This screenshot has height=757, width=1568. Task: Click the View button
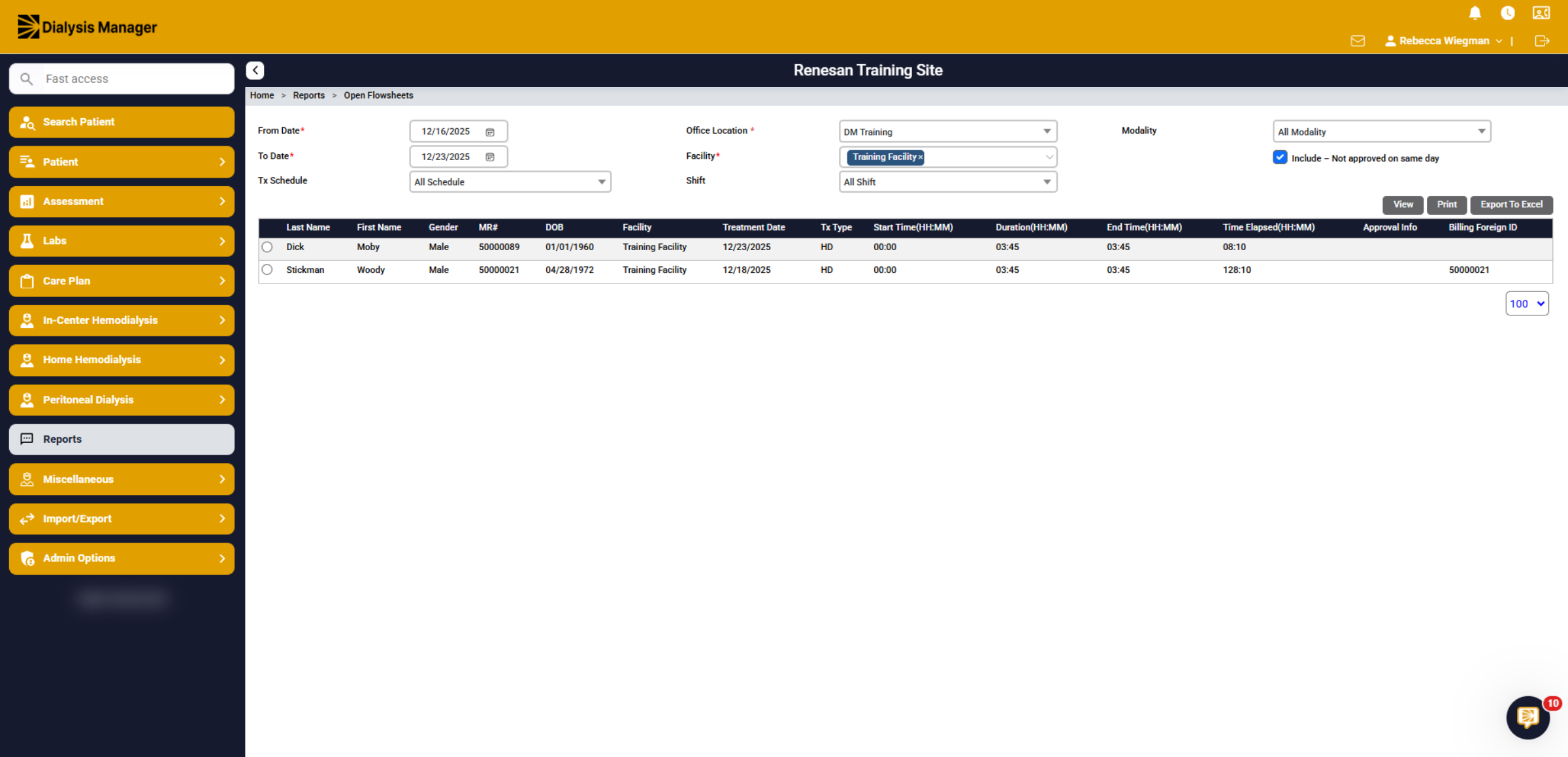(1403, 204)
